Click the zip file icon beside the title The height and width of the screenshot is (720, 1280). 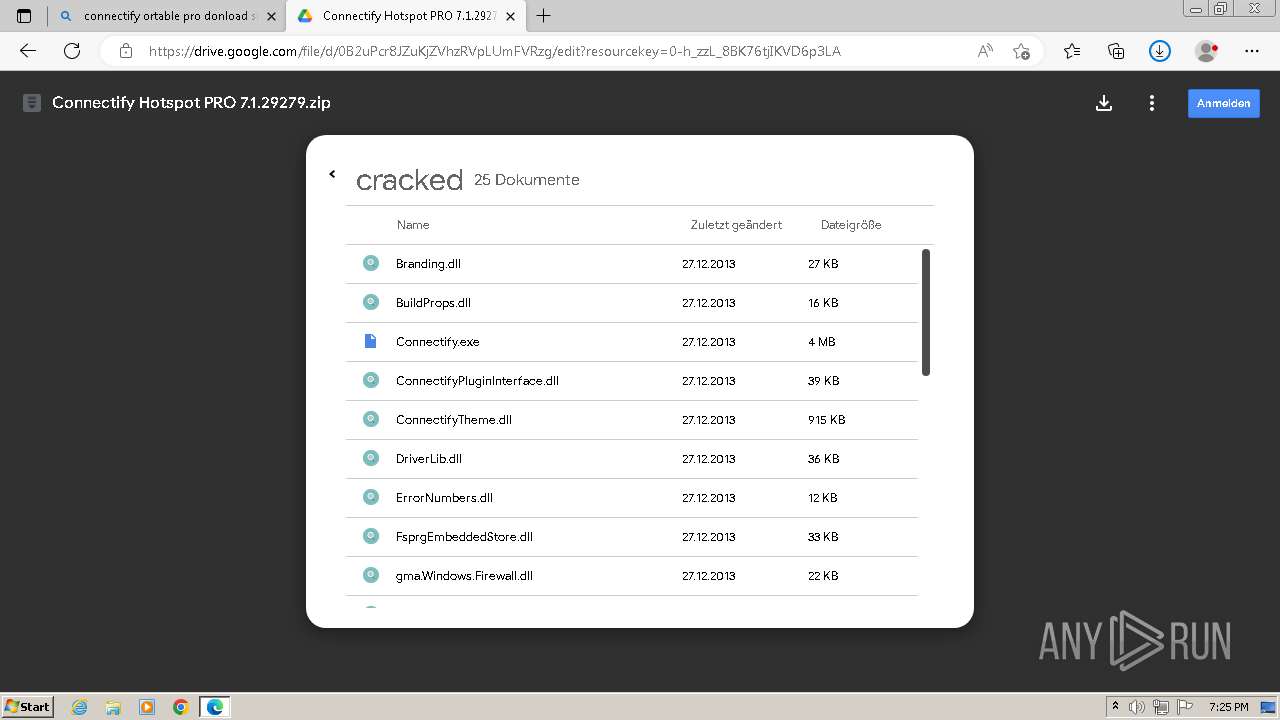[x=32, y=103]
